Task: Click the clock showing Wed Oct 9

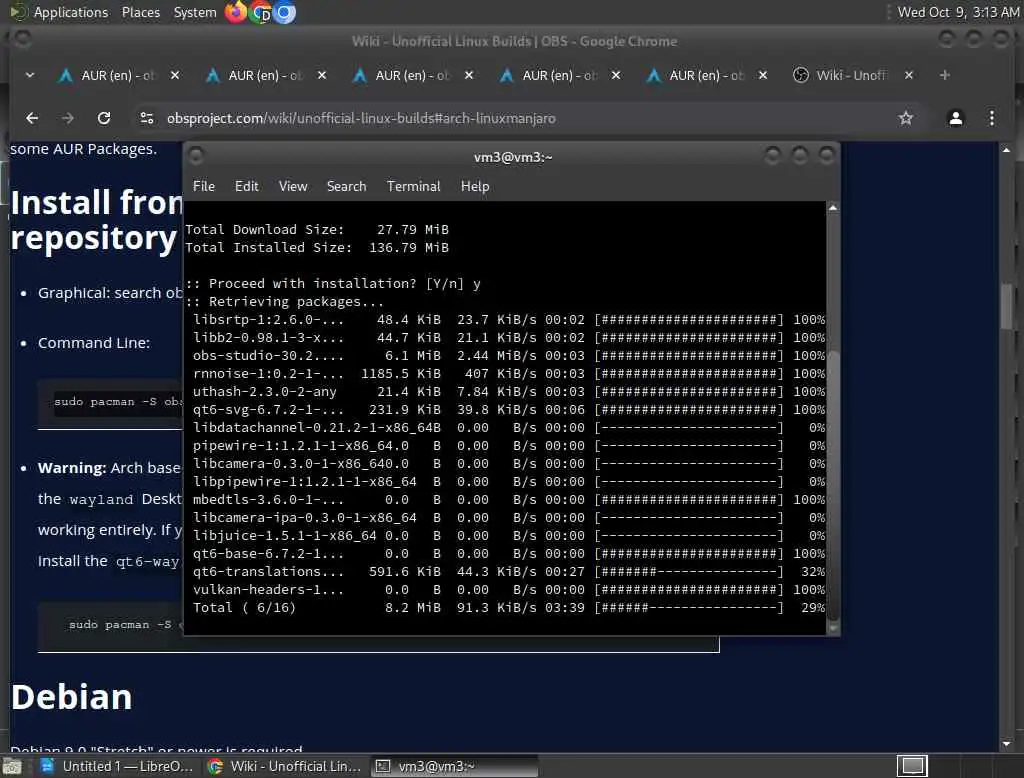Action: tap(957, 12)
